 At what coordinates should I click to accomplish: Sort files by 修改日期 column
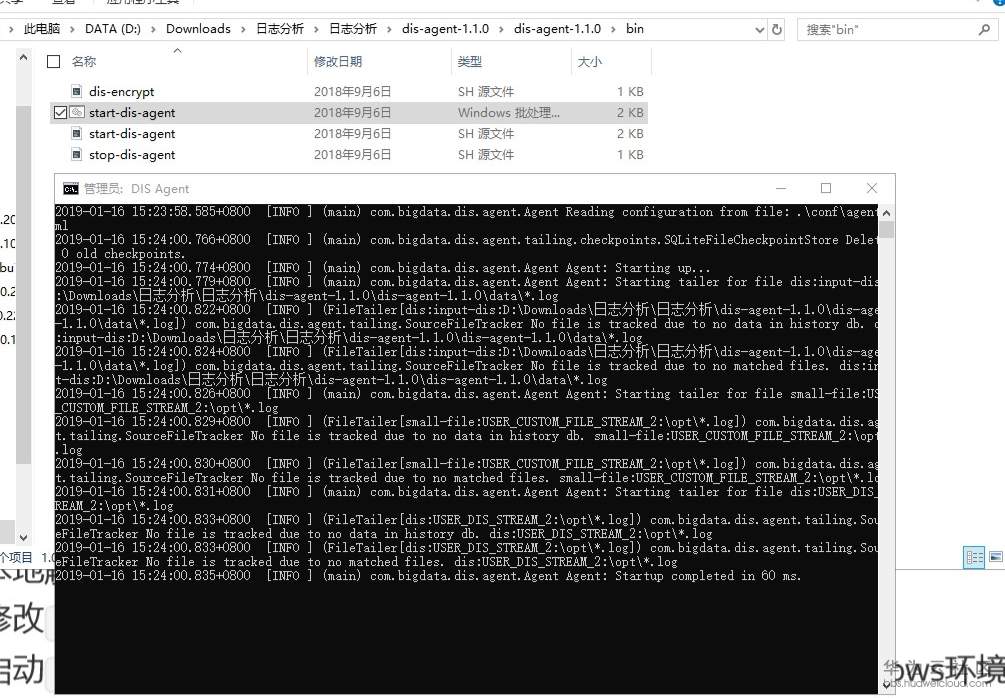338,62
